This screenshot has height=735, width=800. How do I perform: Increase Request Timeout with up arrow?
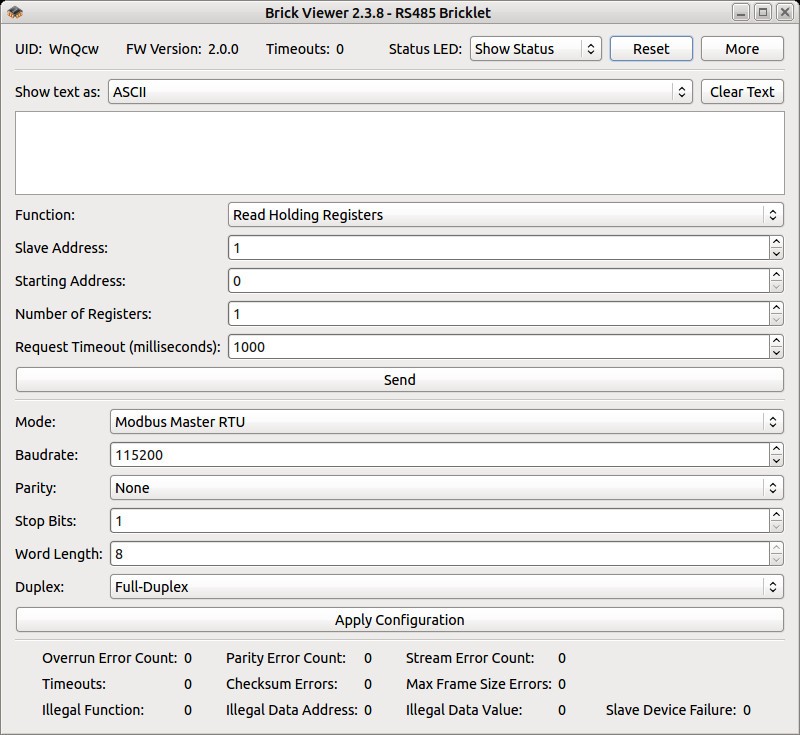click(776, 341)
